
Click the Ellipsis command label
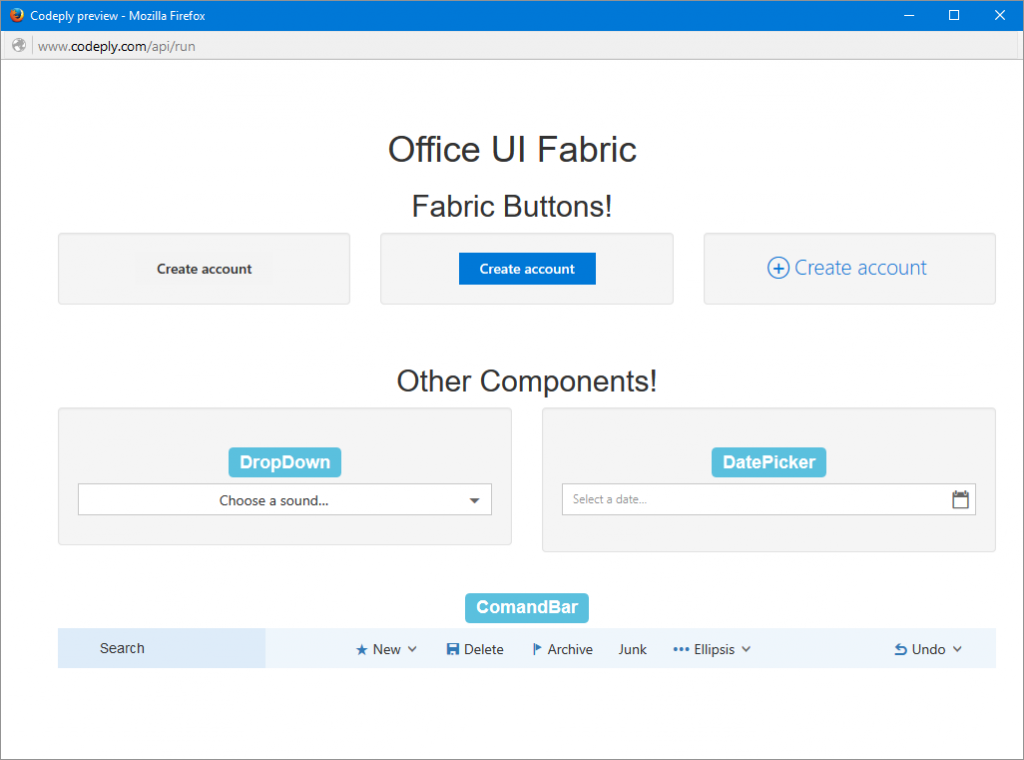tap(714, 650)
